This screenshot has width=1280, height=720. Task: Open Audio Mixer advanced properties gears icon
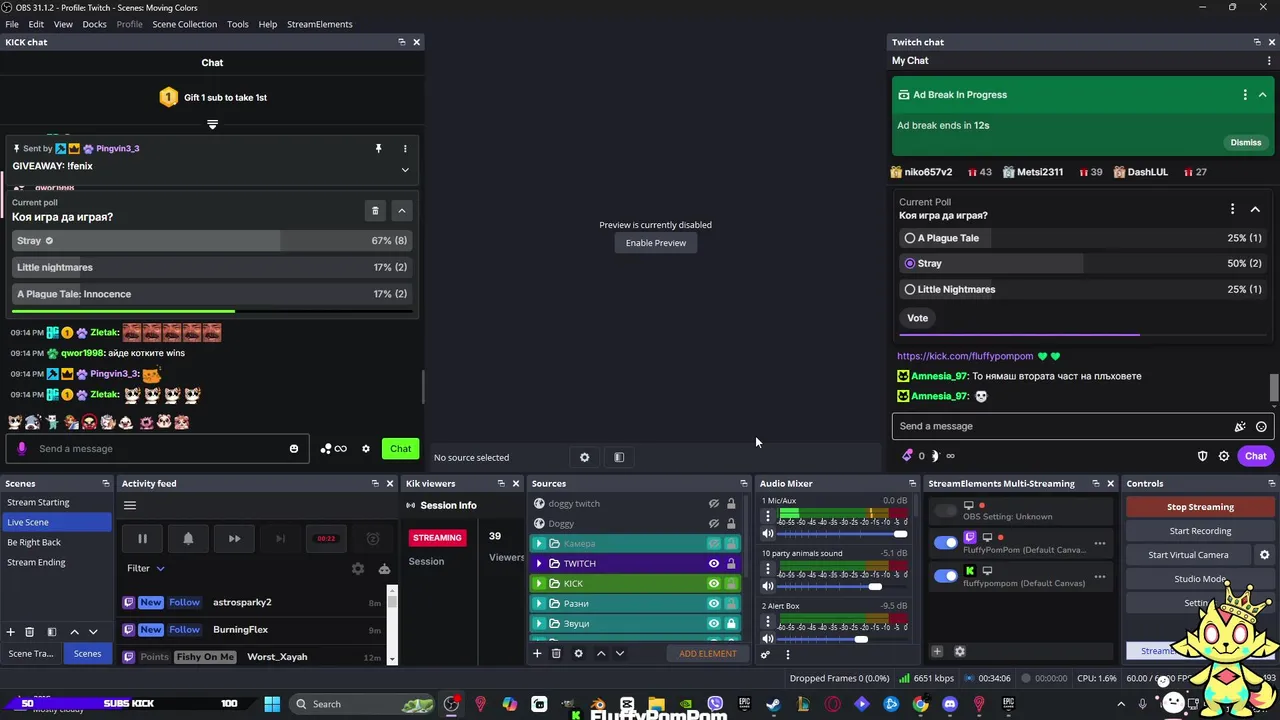766,654
